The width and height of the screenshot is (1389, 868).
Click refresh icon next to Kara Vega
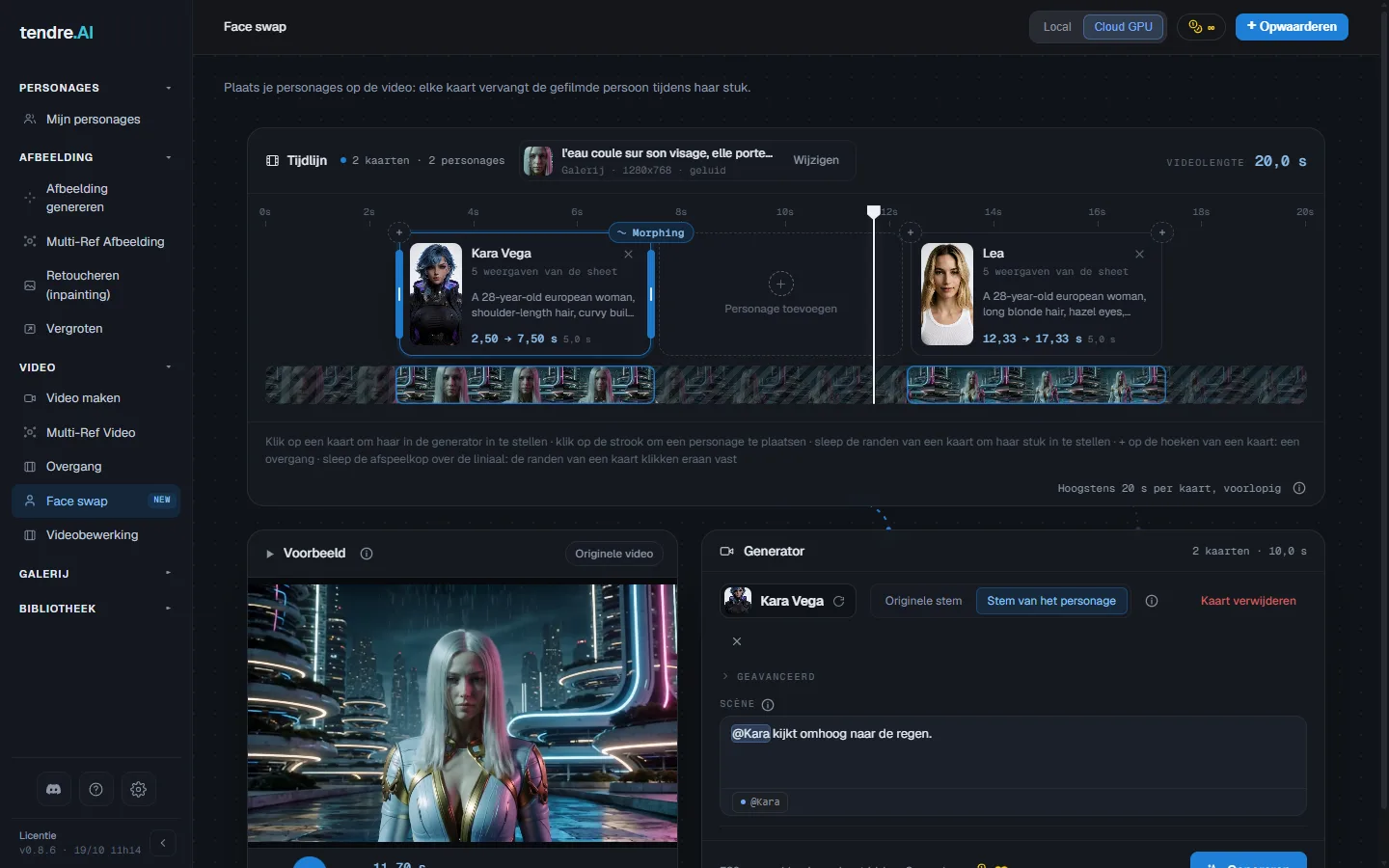tap(838, 601)
